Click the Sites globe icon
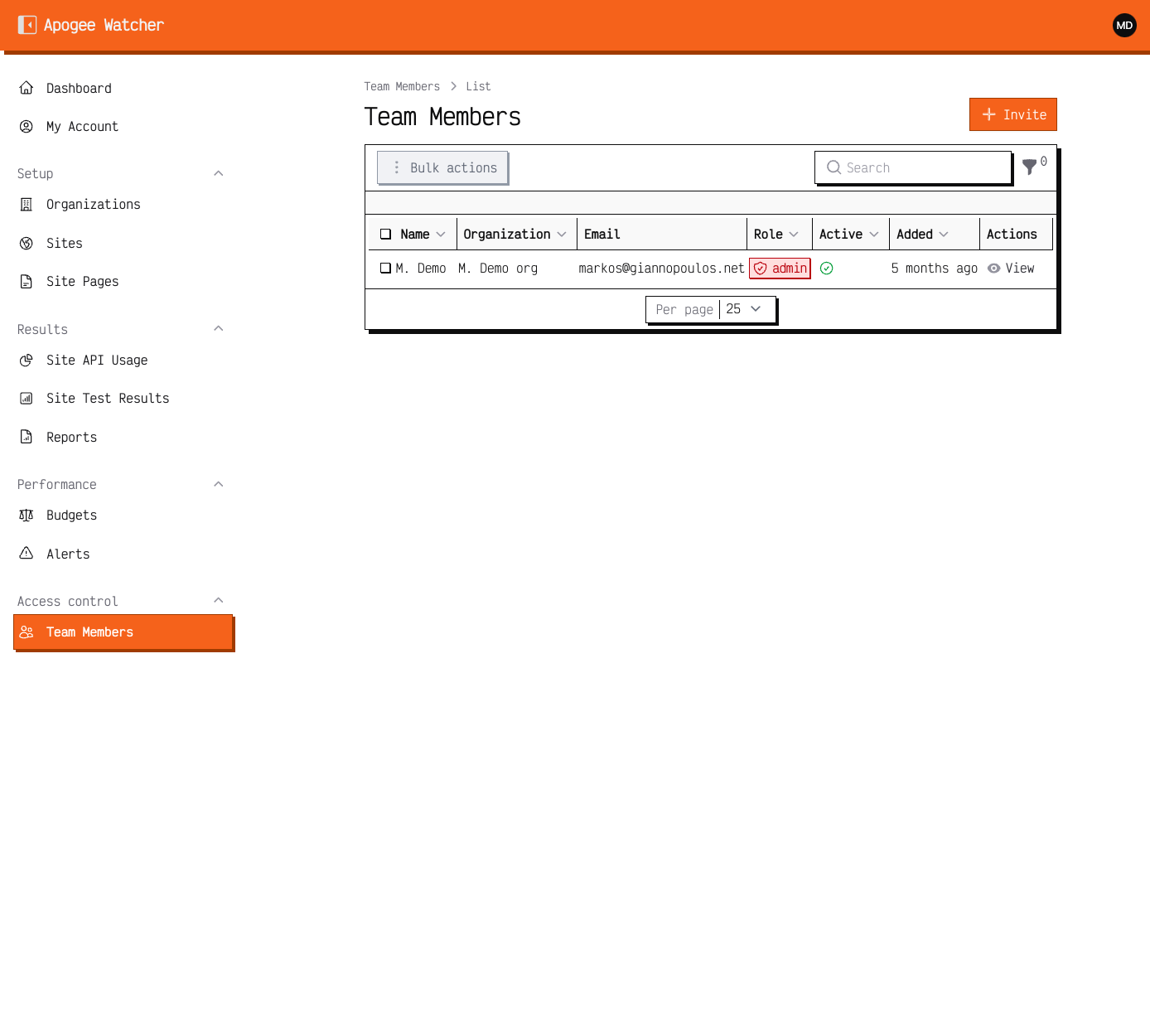1150x1036 pixels. (27, 243)
